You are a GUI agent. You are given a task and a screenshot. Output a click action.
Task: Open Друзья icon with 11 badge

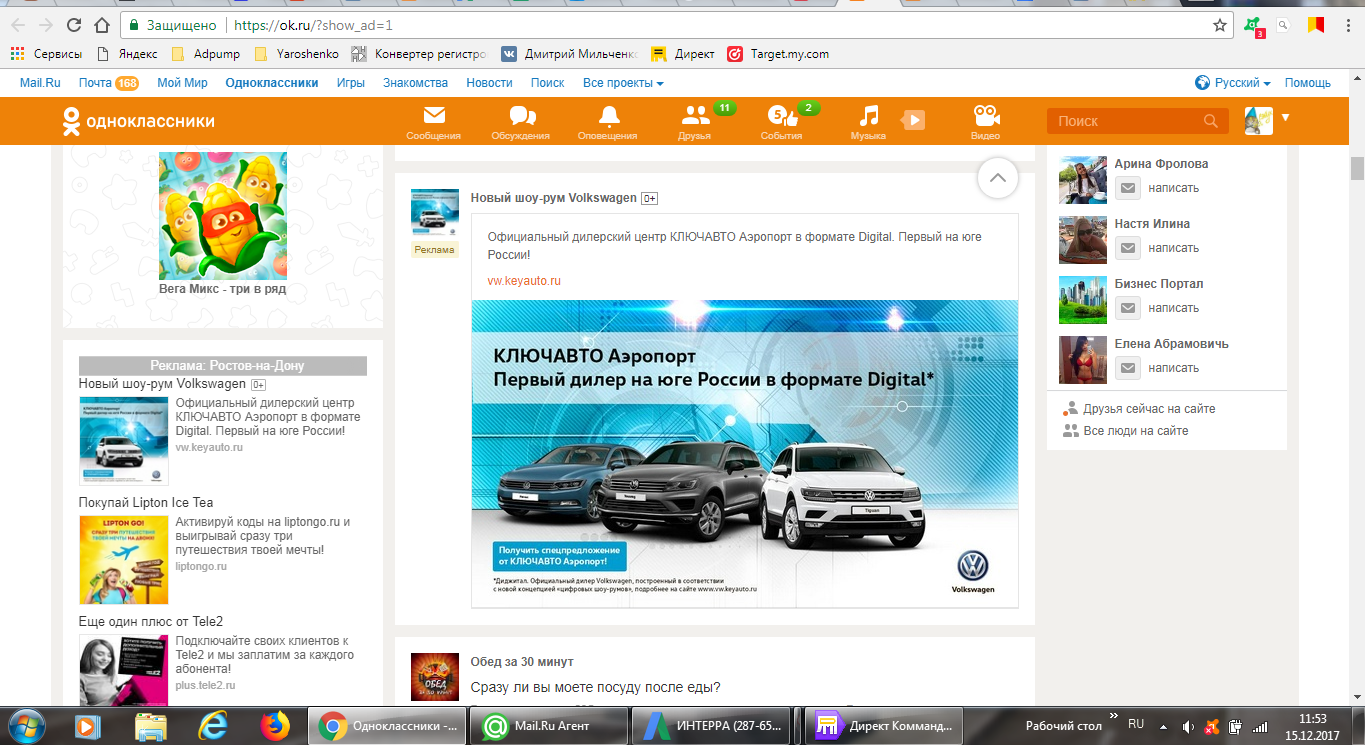696,116
